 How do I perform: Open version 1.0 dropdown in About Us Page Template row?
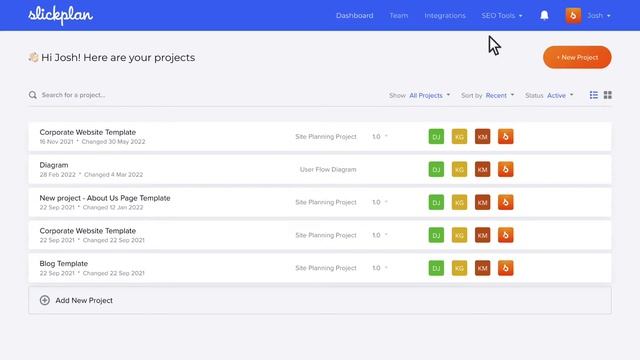(380, 202)
